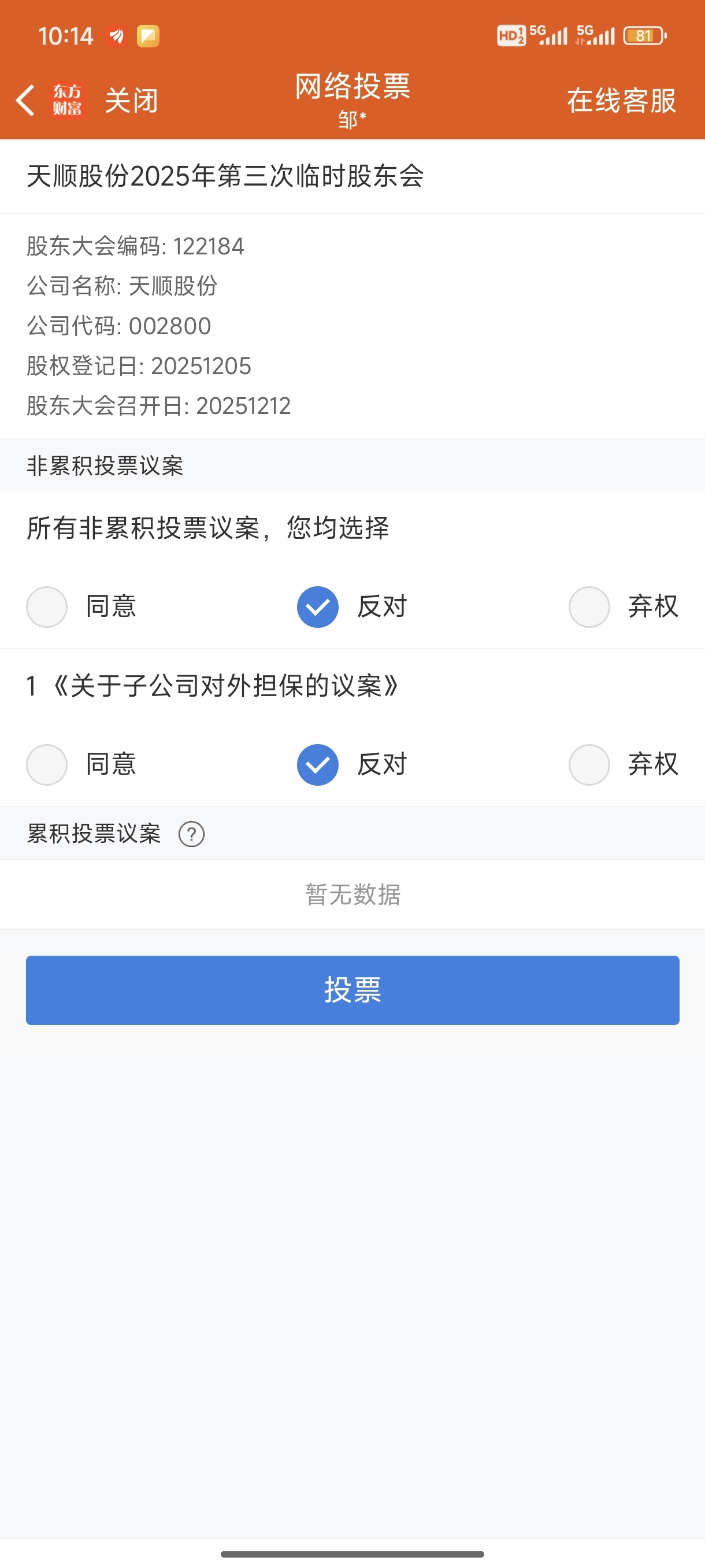
Task: Tap 关闭 to close the page
Action: click(131, 101)
